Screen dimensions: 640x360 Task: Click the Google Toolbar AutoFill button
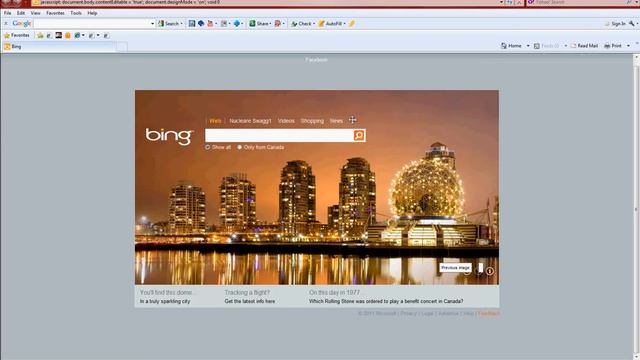[330, 24]
